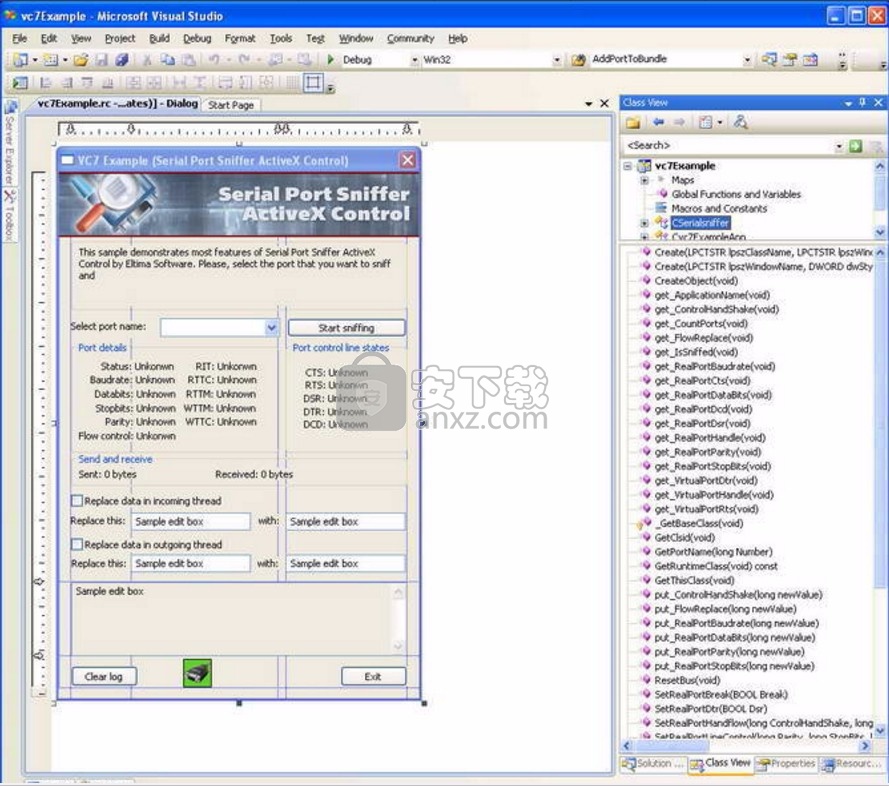Select the ResetBus(void) member

(x=687, y=681)
